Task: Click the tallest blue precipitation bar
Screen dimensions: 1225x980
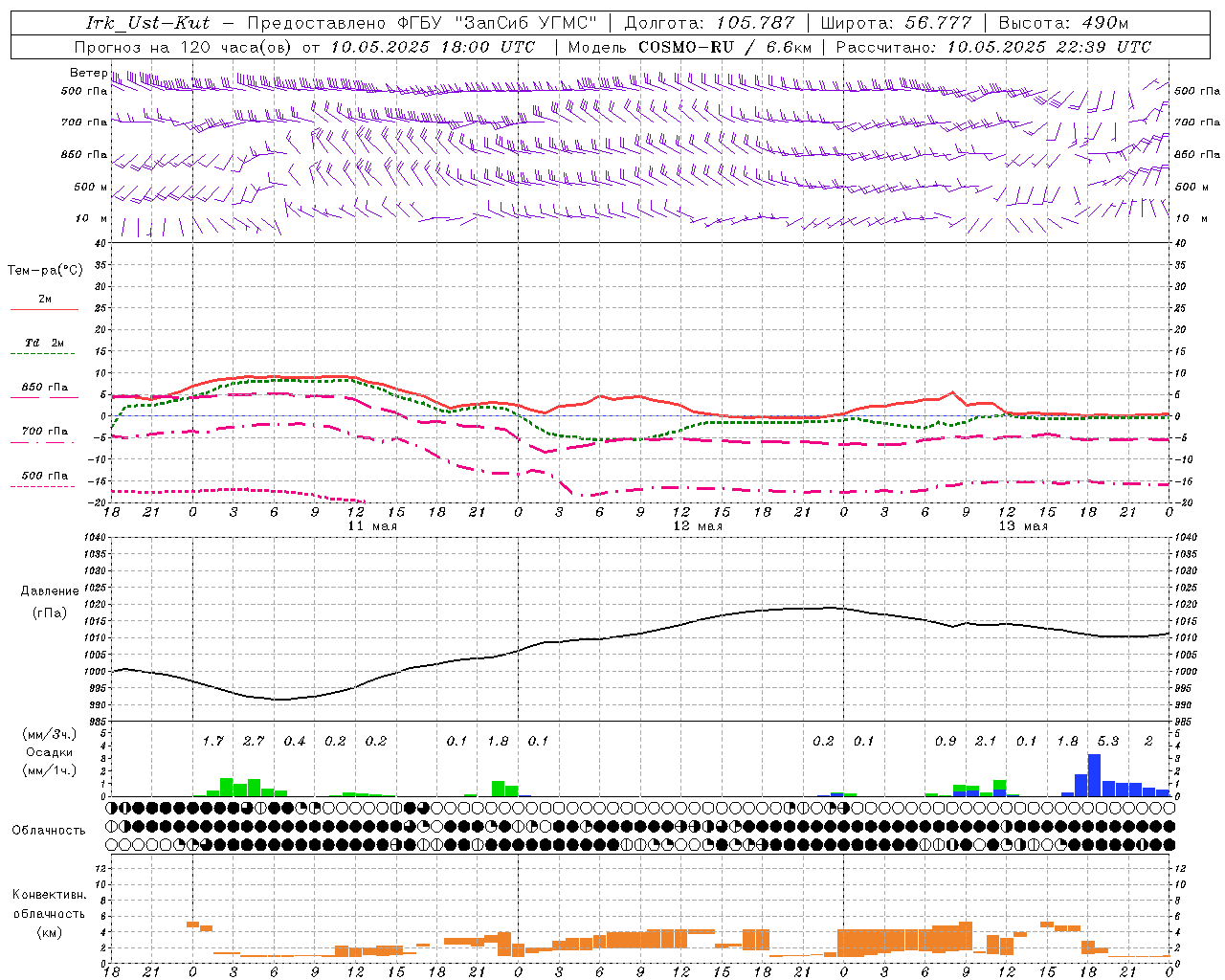Action: [x=1094, y=775]
